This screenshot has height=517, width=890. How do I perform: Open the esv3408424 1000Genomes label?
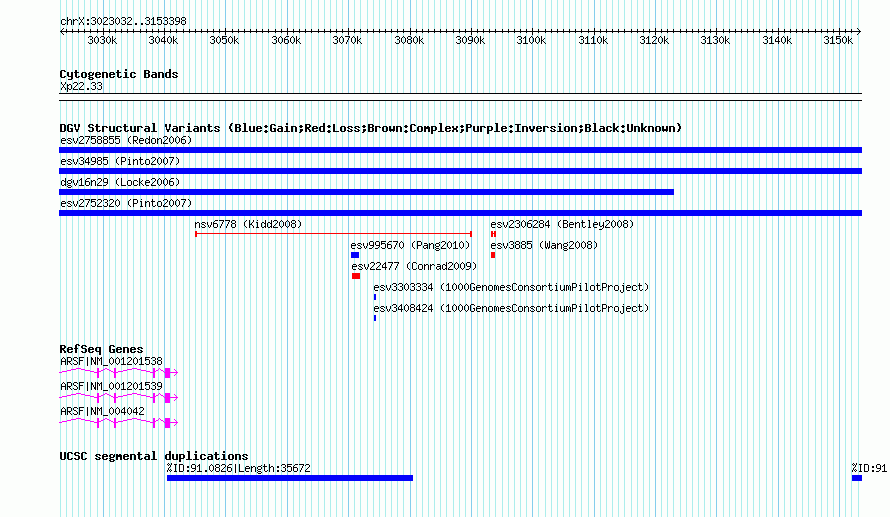pyautogui.click(x=511, y=308)
